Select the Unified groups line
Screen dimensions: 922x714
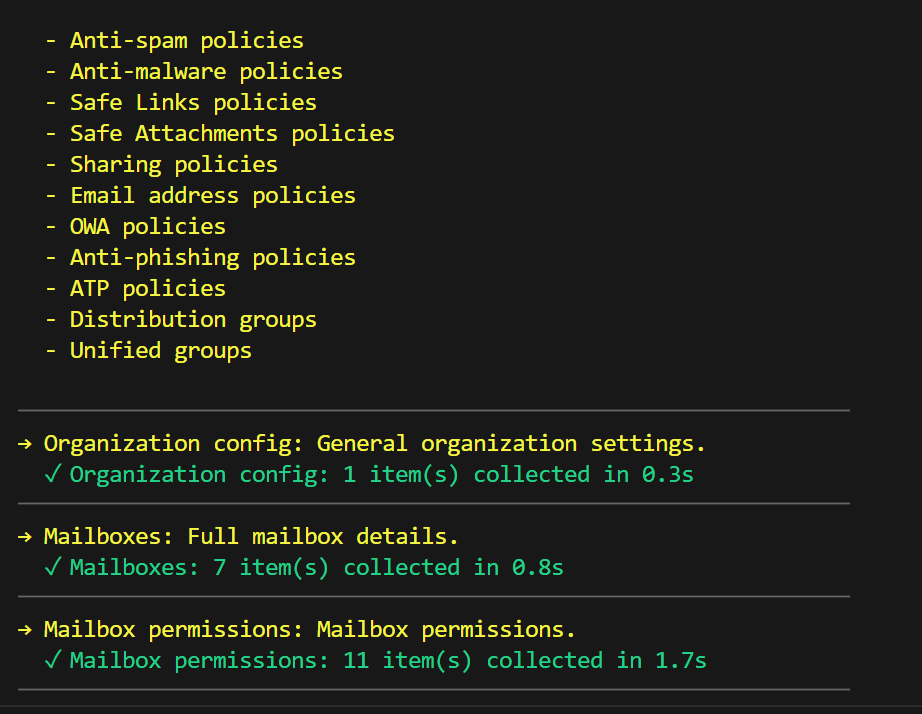pos(160,351)
